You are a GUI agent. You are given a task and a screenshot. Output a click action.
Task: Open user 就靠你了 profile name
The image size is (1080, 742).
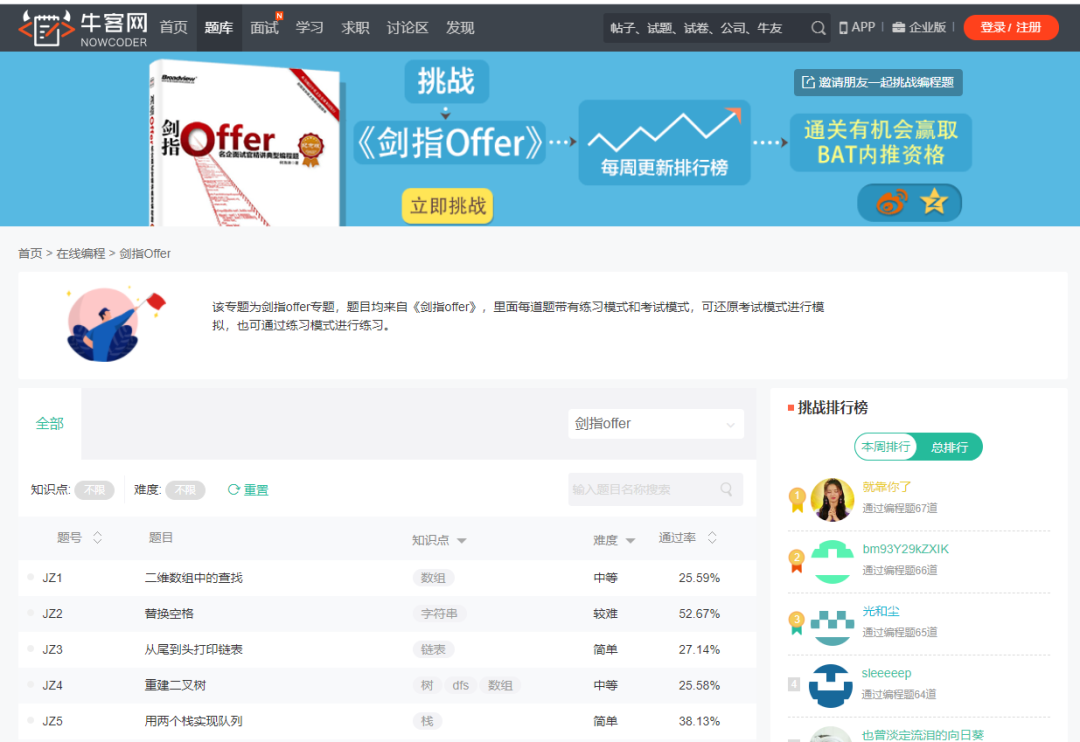point(886,486)
